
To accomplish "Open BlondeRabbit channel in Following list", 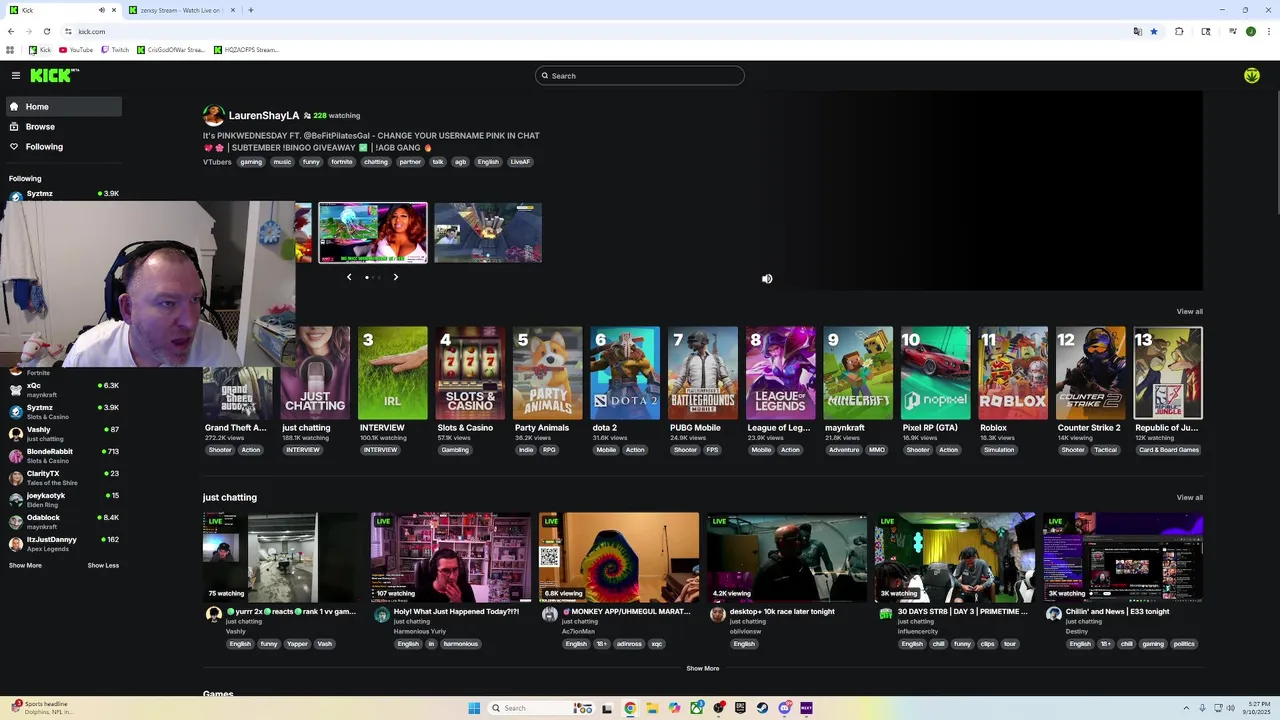I will point(62,456).
